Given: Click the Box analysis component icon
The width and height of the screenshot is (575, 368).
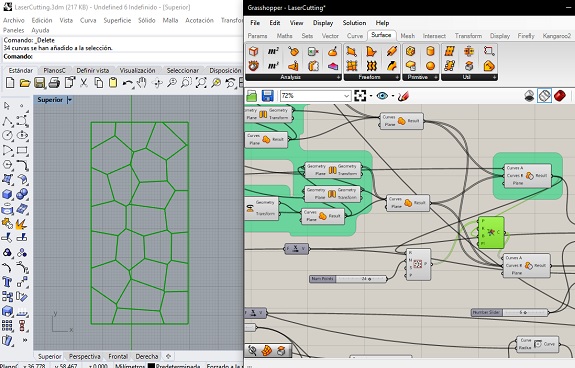Looking at the screenshot, I should tap(253, 51).
